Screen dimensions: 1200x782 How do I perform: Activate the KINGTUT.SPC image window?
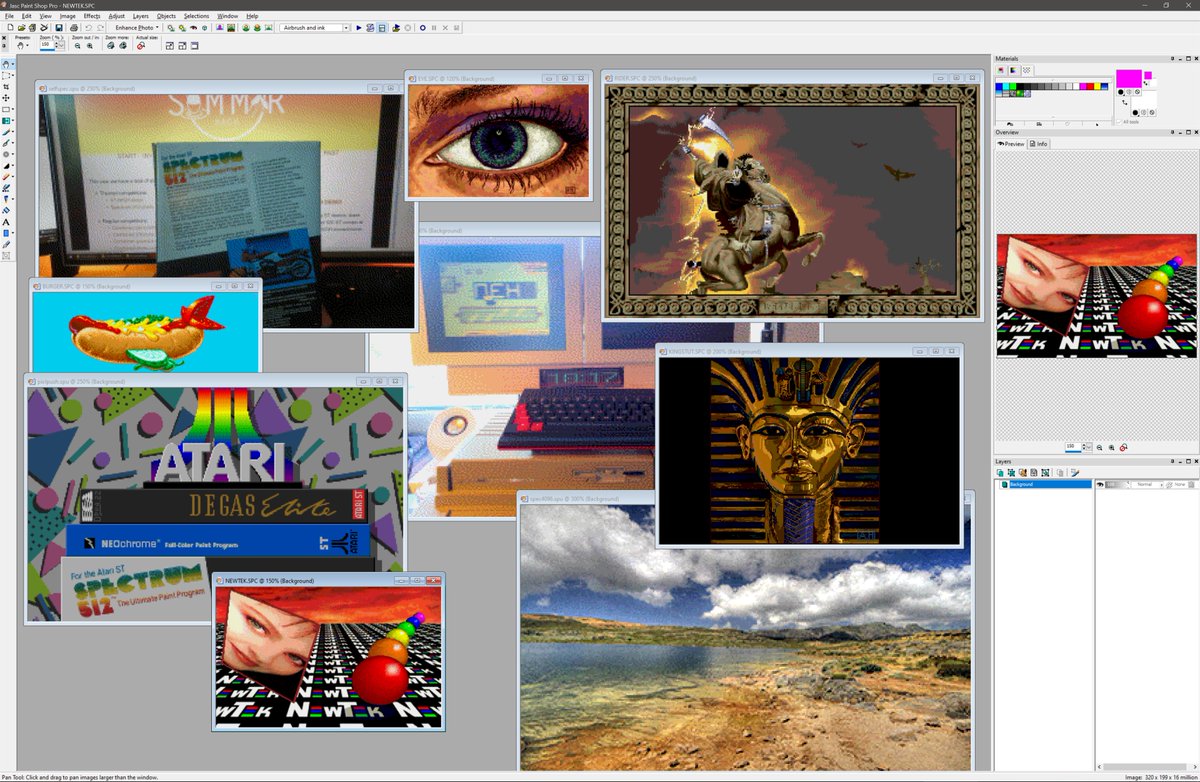pos(808,352)
